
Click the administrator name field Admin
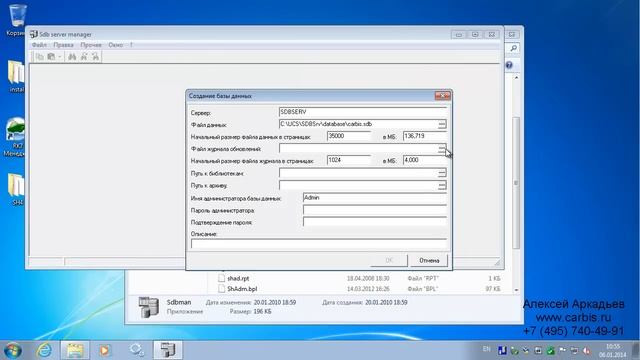click(374, 198)
